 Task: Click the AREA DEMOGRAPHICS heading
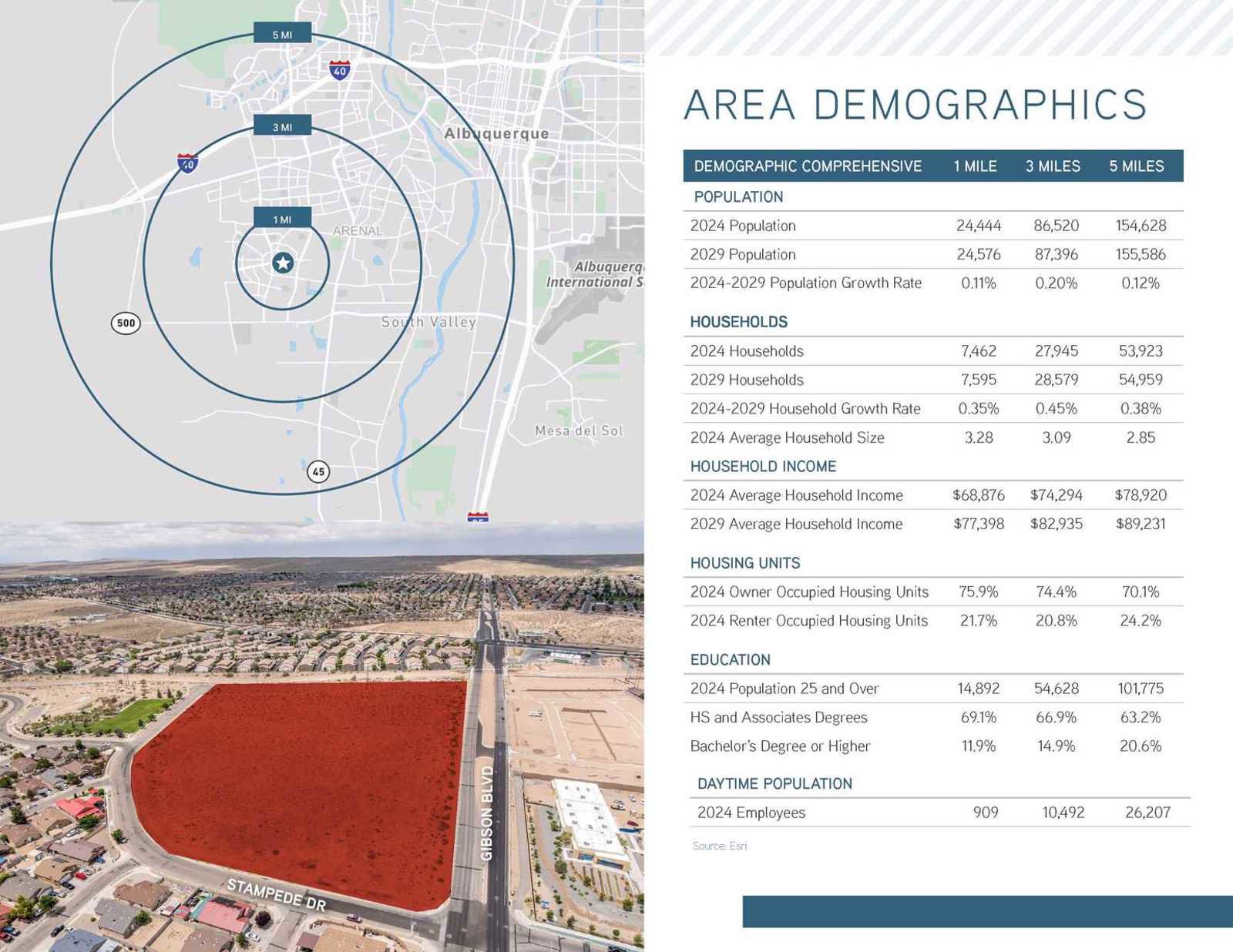[x=915, y=106]
